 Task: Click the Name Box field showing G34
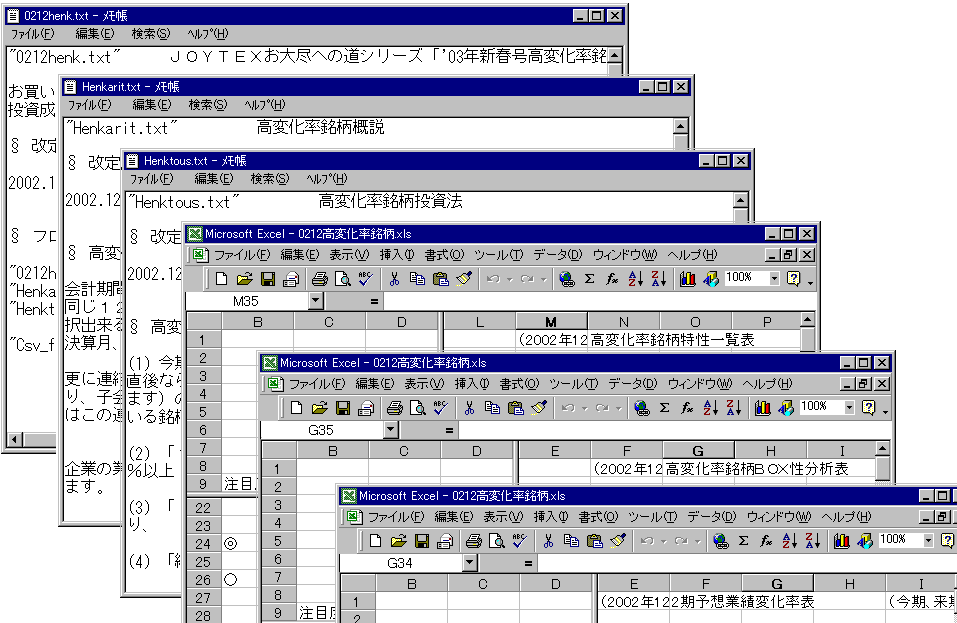click(x=400, y=563)
